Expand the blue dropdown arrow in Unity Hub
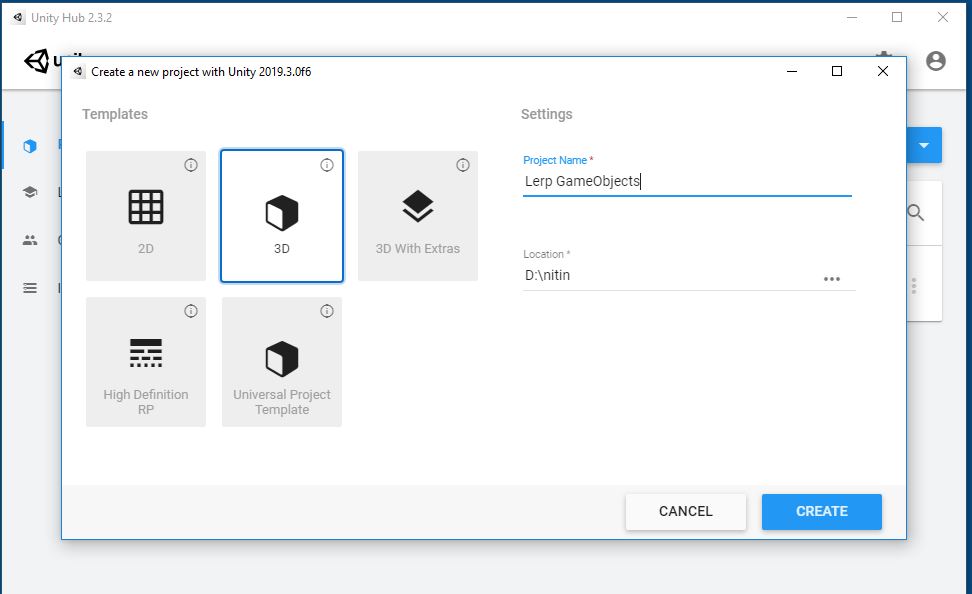The image size is (972, 594). pos(924,146)
